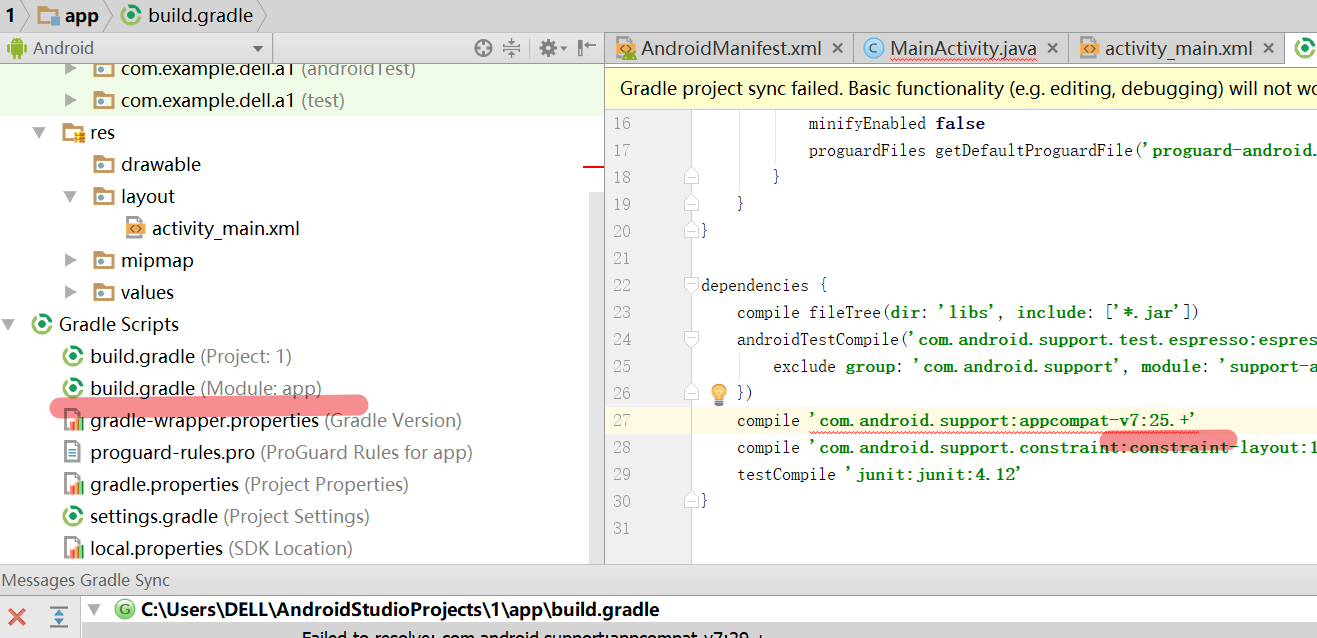
Task: Close the MainActivity.java tab
Action: pyautogui.click(x=1053, y=48)
